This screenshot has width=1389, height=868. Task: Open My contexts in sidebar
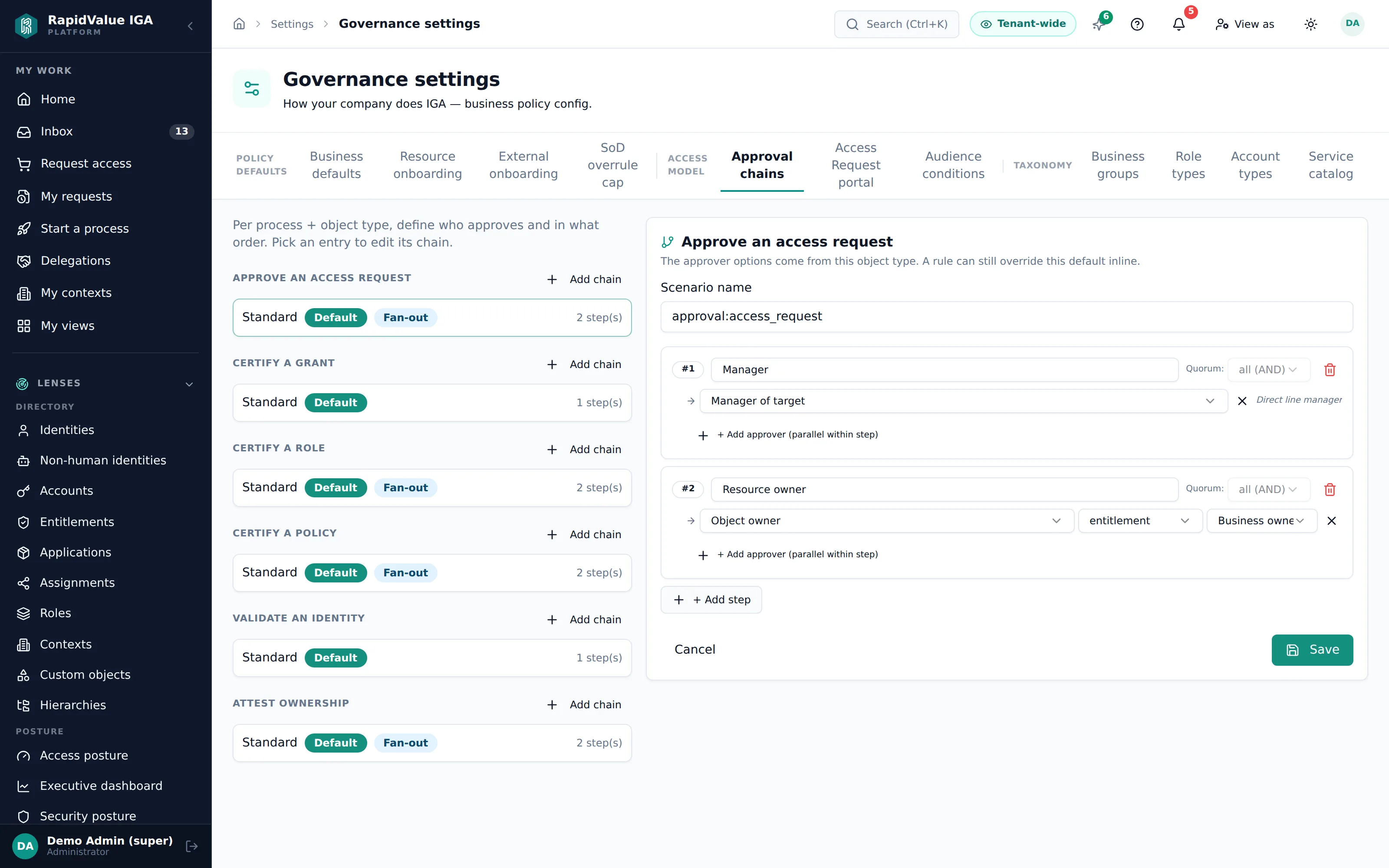point(105,293)
